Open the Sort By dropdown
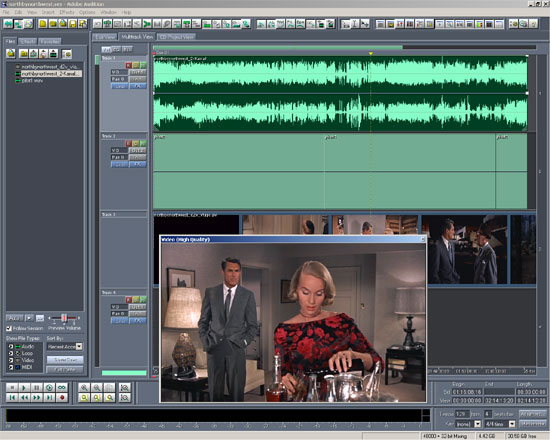 [x=79, y=347]
